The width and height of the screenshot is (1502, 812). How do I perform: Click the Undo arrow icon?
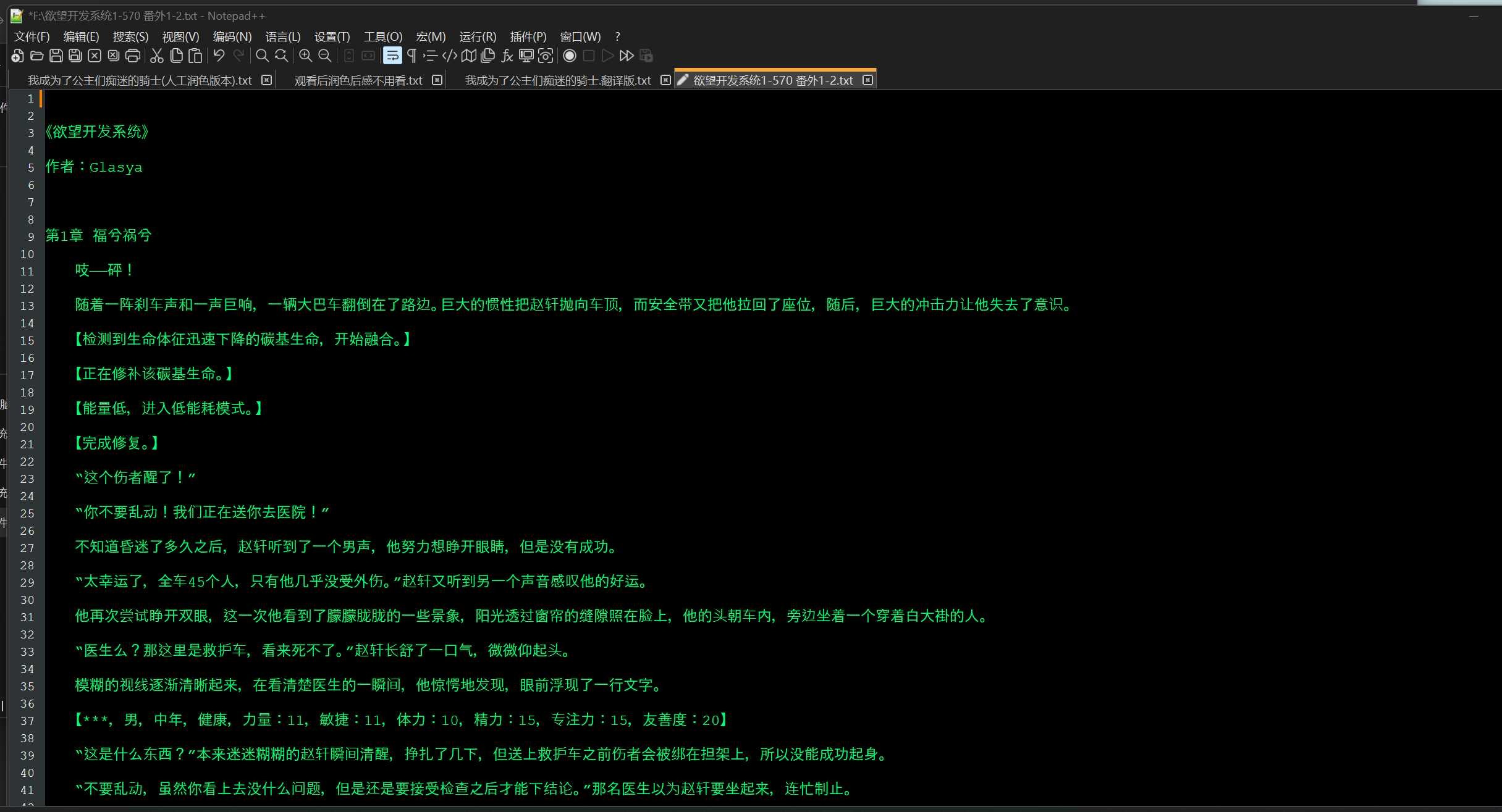pos(219,56)
